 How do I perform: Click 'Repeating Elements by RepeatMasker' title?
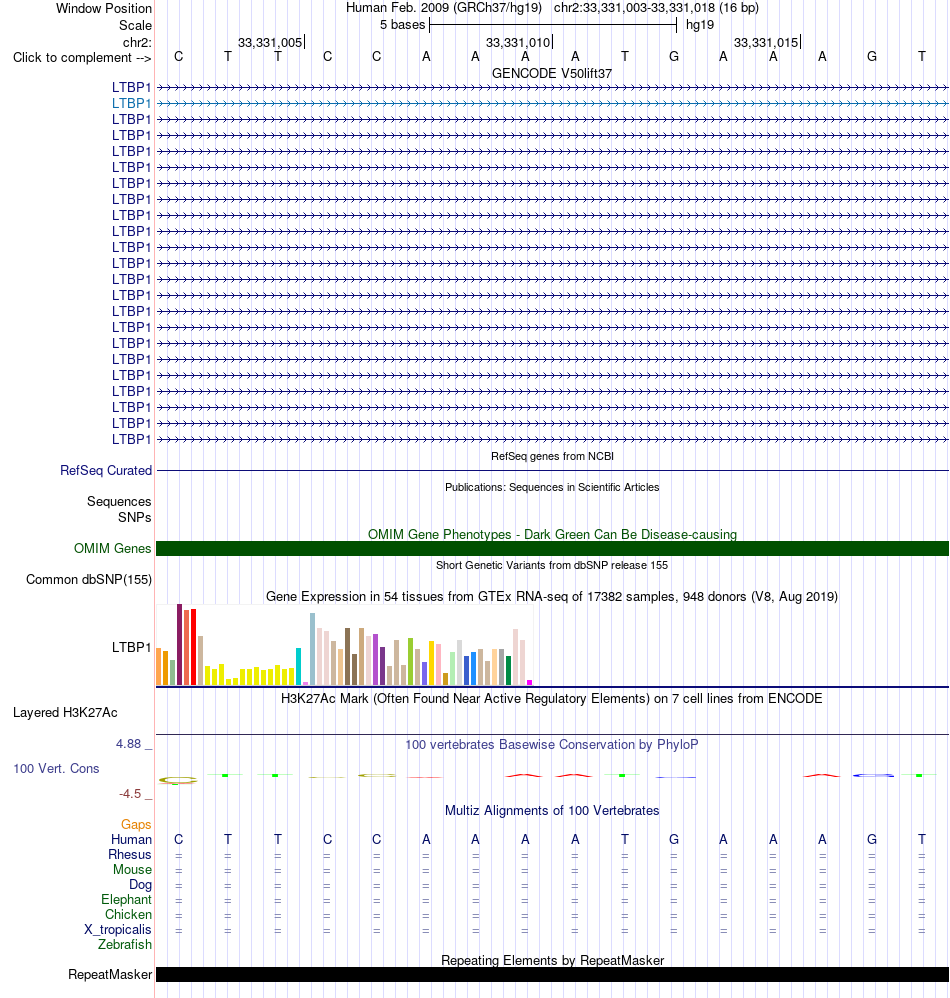(x=552, y=960)
